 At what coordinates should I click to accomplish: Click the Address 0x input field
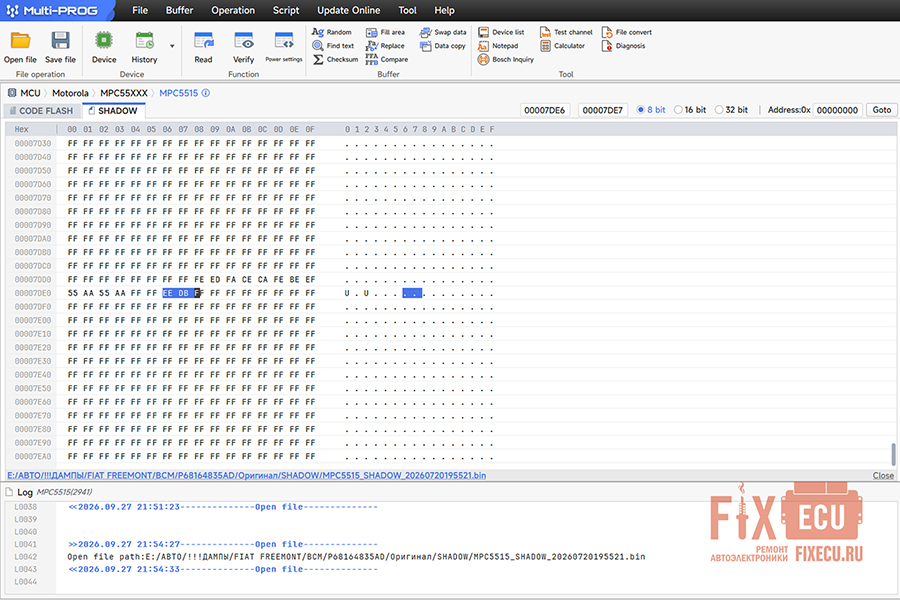[x=837, y=110]
